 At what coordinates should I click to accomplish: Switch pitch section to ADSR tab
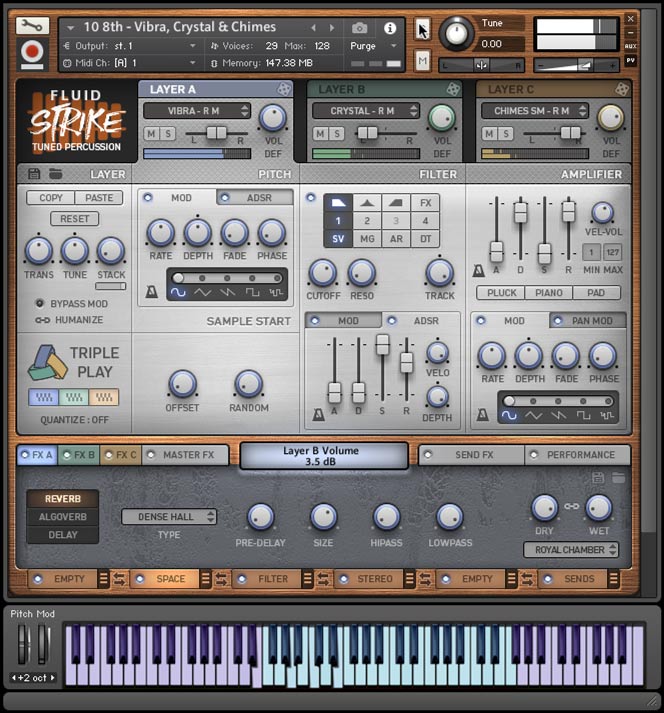click(x=255, y=198)
